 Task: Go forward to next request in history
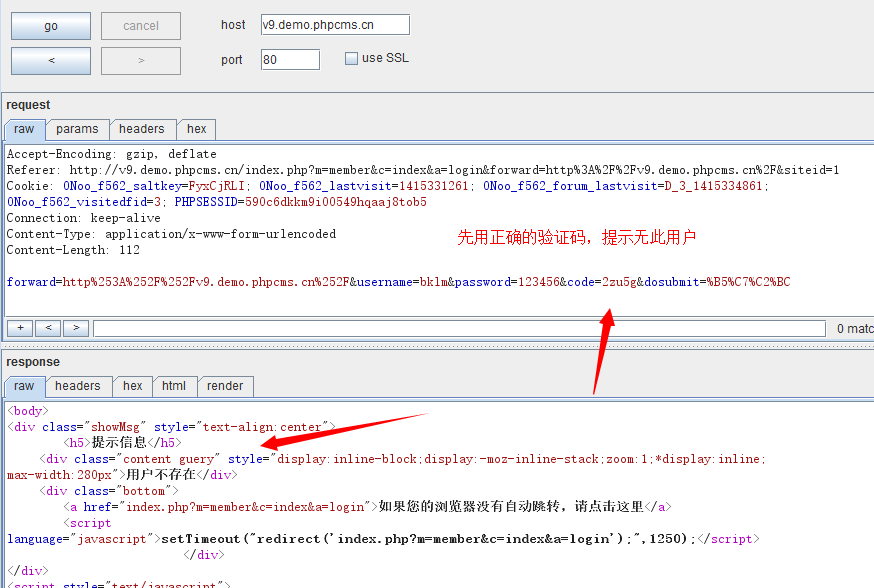pyautogui.click(x=141, y=61)
